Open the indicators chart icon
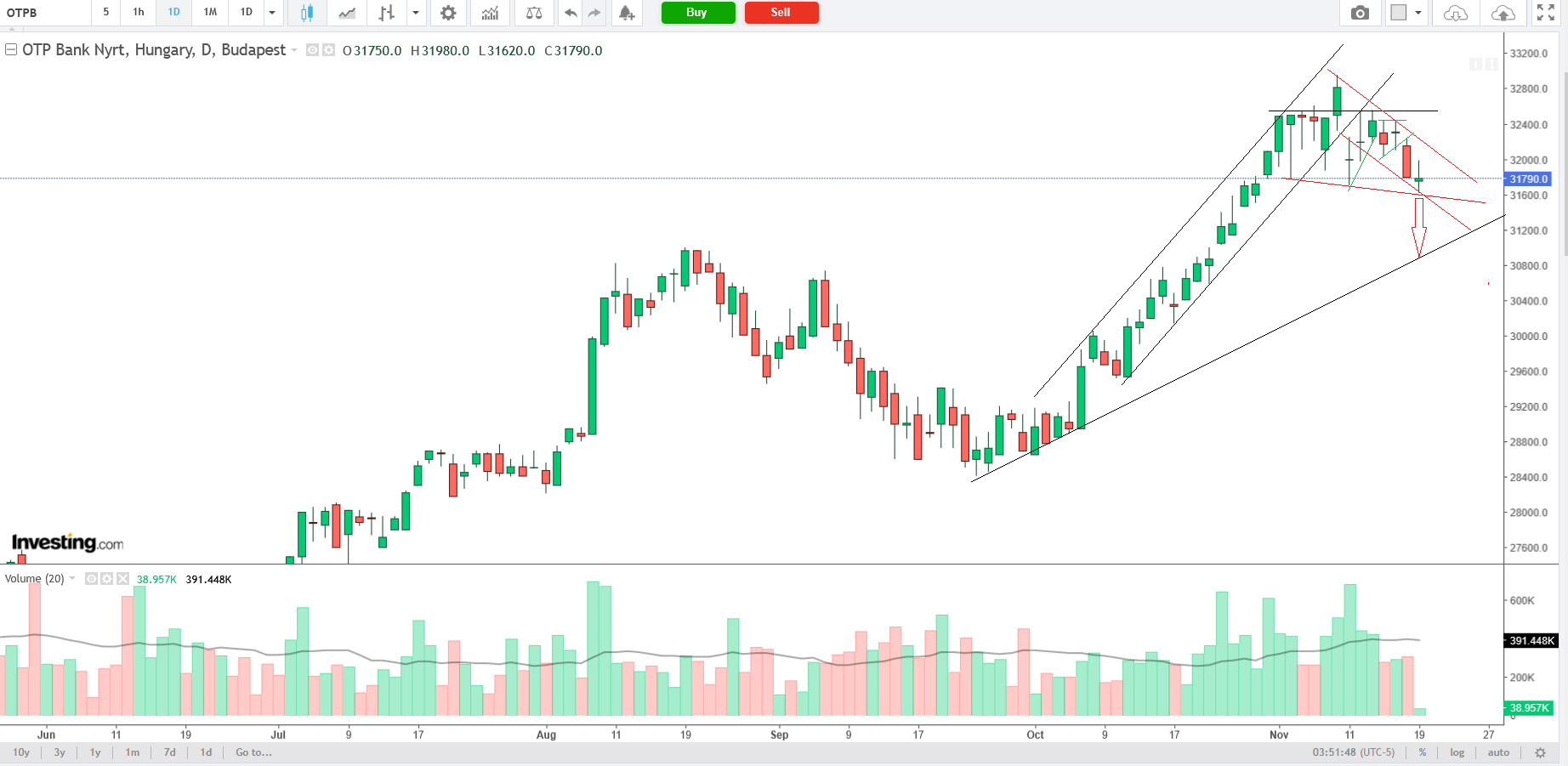 coord(490,13)
